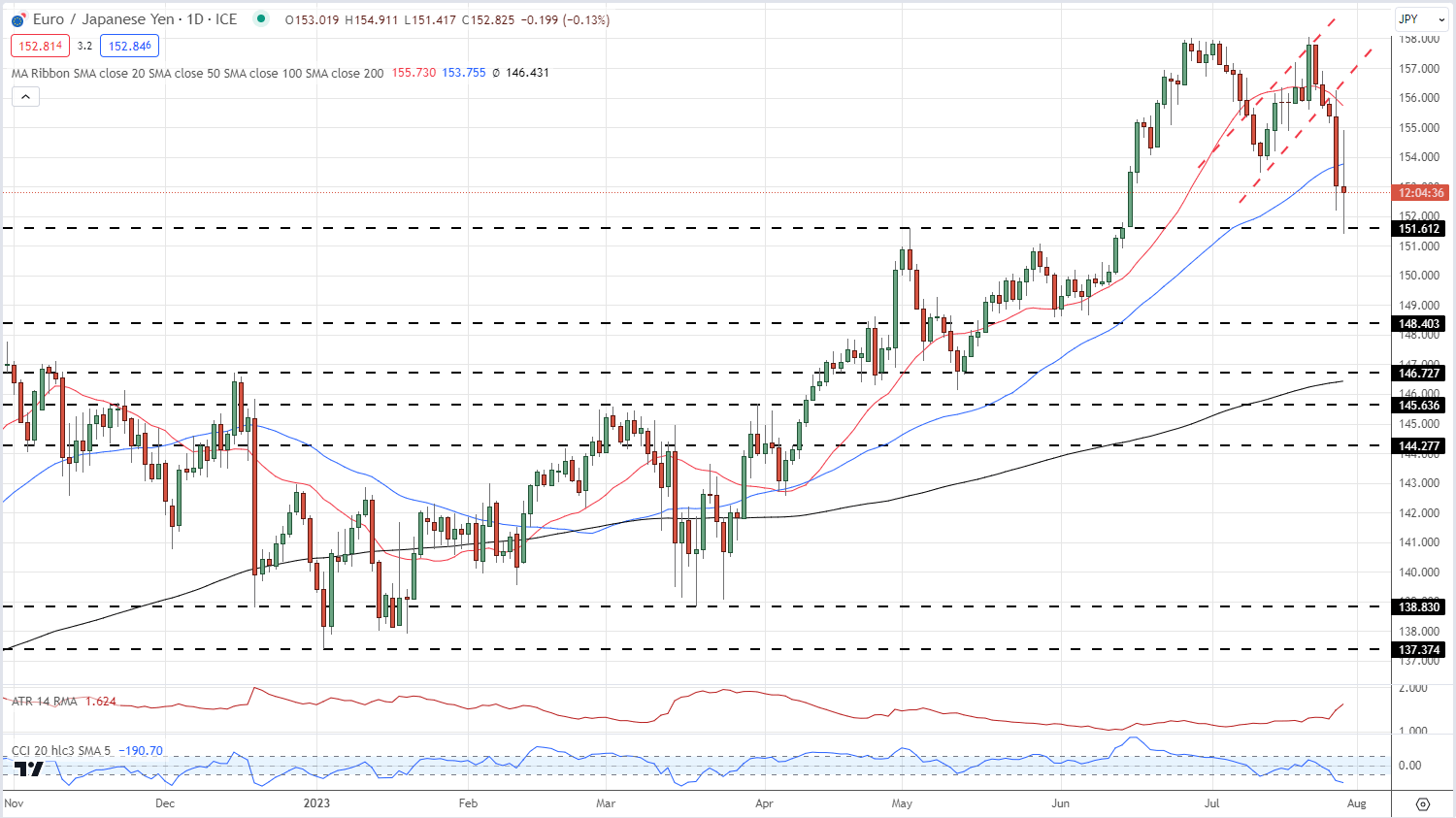Screen dimensions: 1456x818
Task: Open chart settings gear icon
Action: click(x=1423, y=803)
